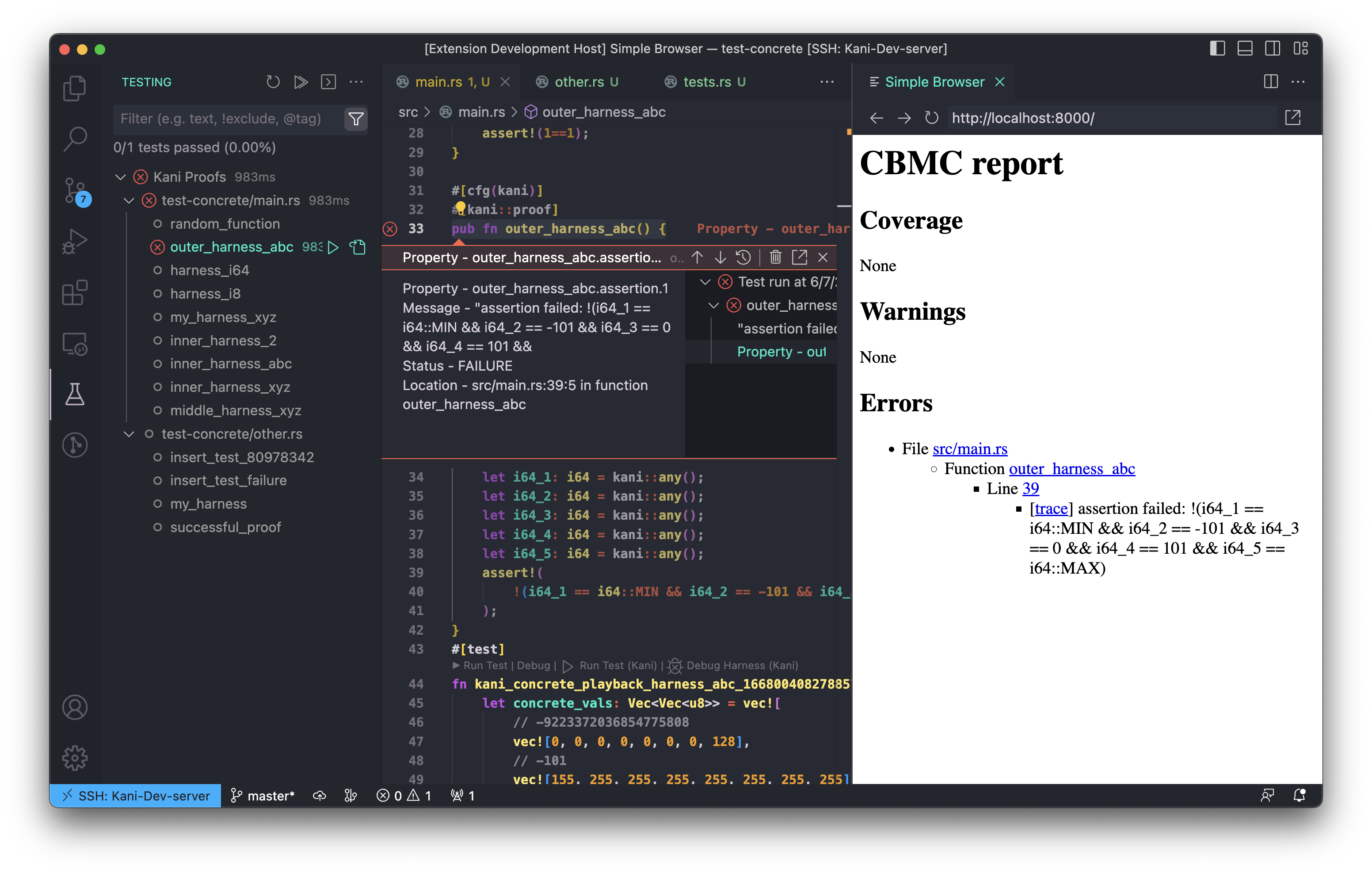Image resolution: width=1372 pixels, height=873 pixels.
Task: Customize layout icon in title bar
Action: point(1301,49)
